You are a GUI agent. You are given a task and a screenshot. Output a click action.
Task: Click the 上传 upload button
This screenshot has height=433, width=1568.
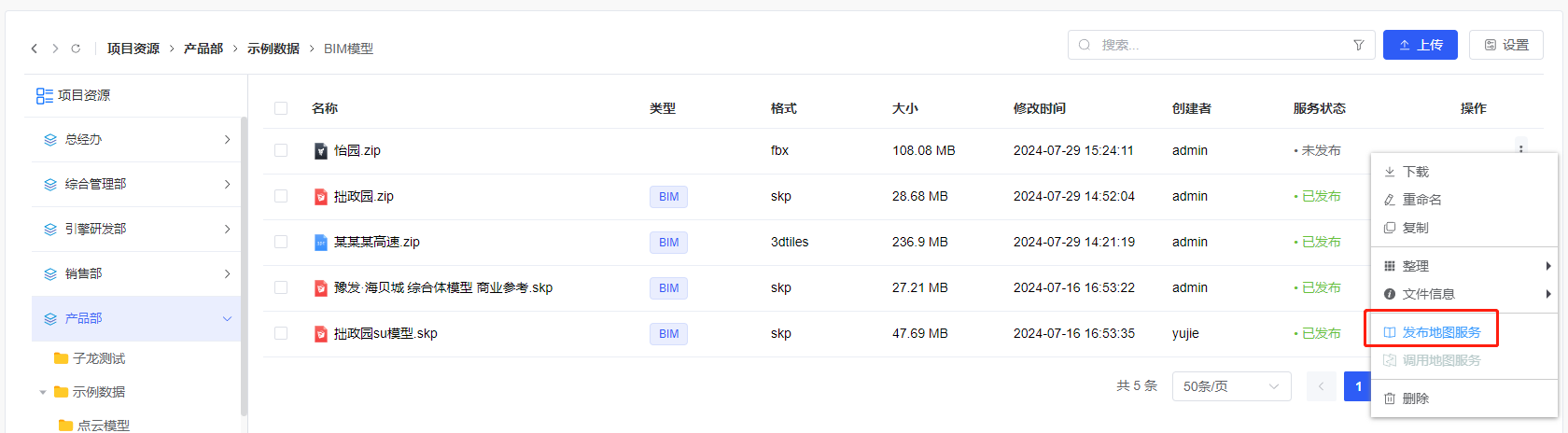click(x=1420, y=45)
